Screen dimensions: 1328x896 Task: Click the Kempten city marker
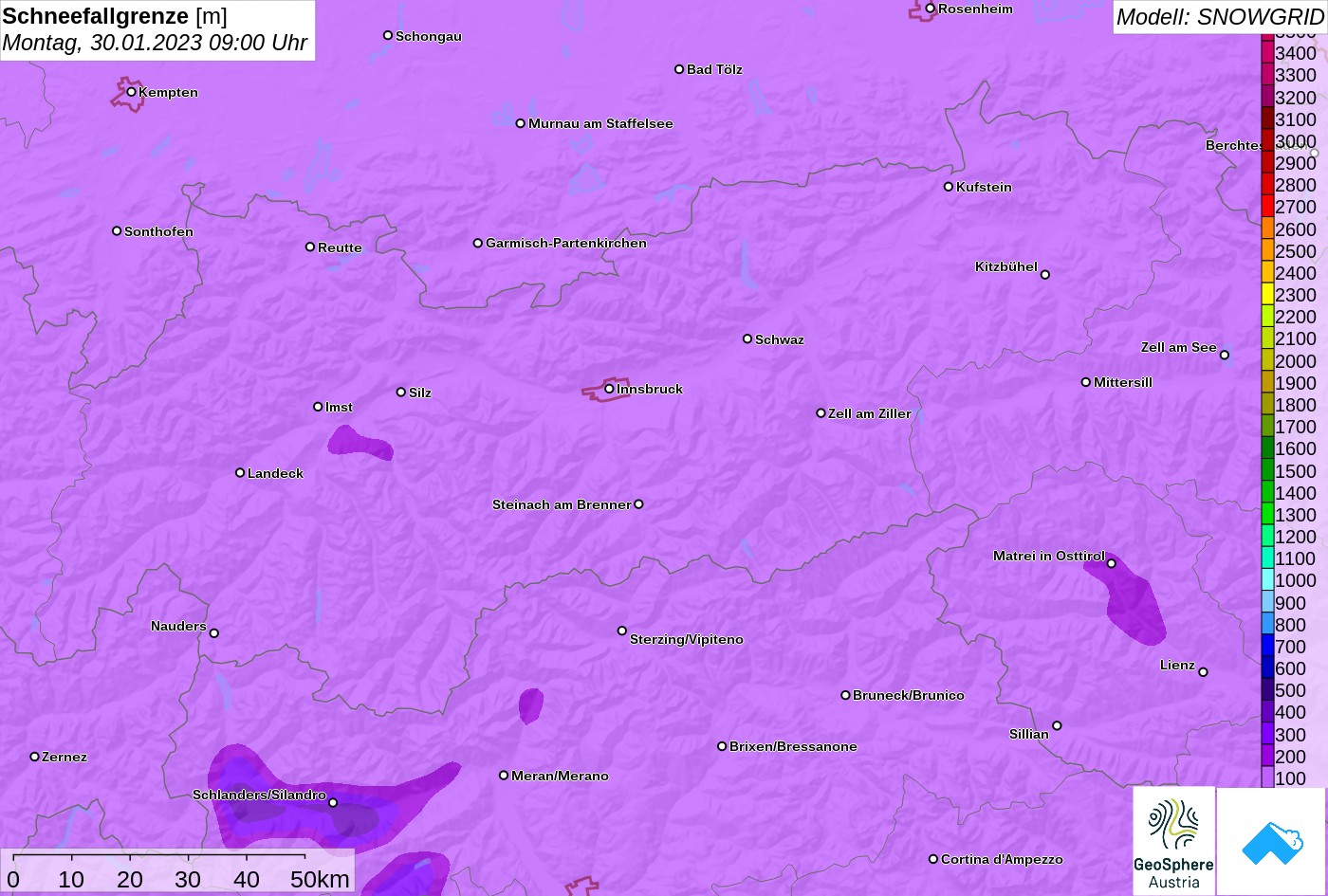click(x=132, y=92)
